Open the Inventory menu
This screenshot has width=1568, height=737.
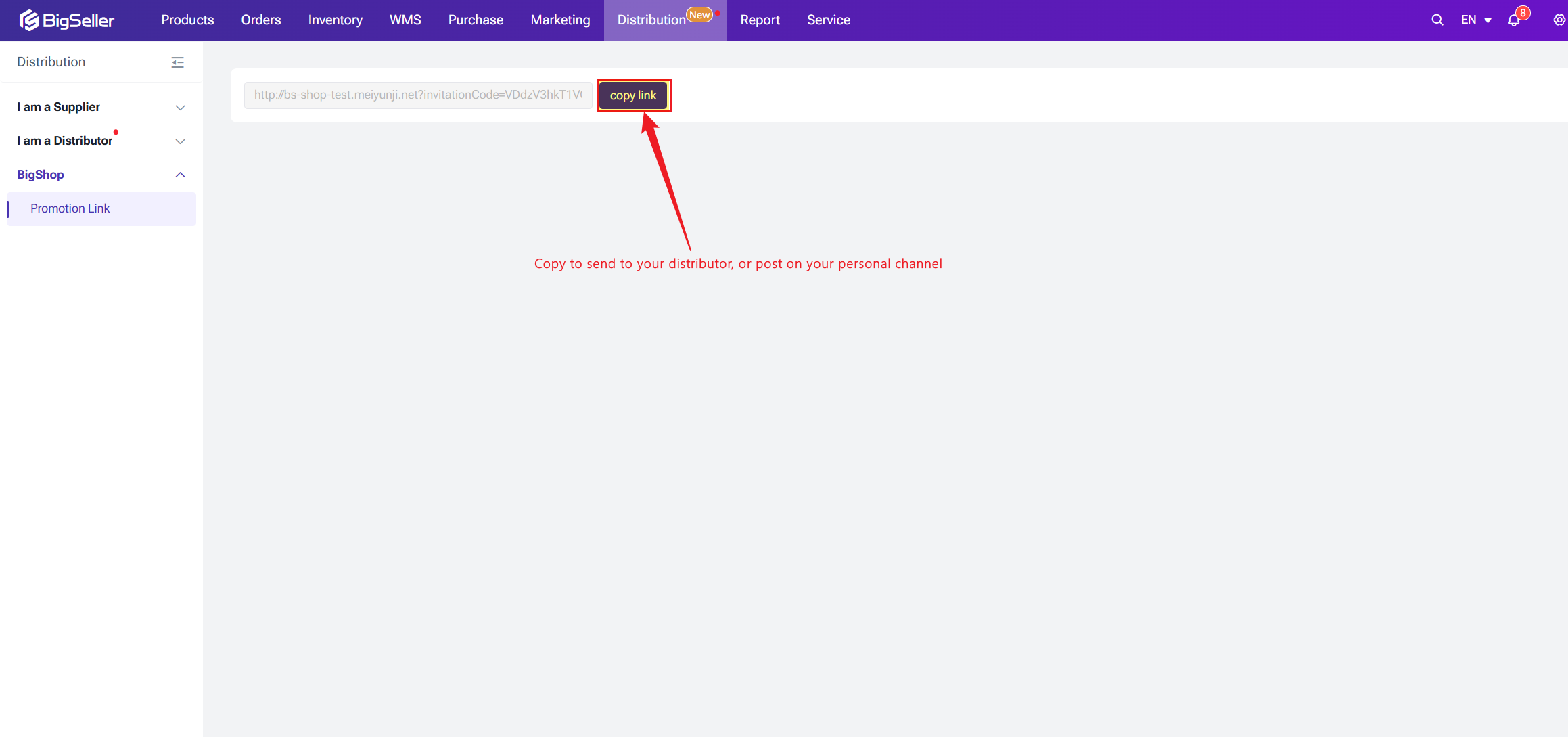click(335, 20)
